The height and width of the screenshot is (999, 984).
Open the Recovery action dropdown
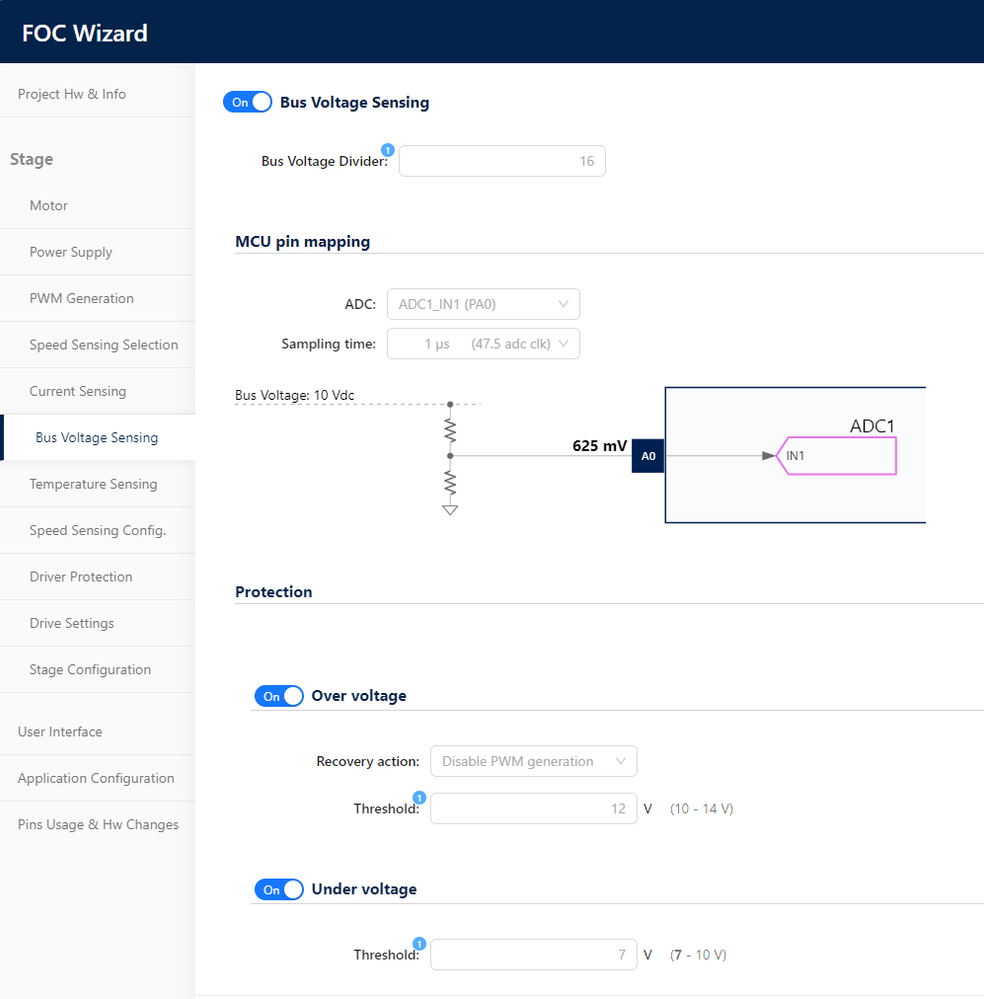pos(533,761)
